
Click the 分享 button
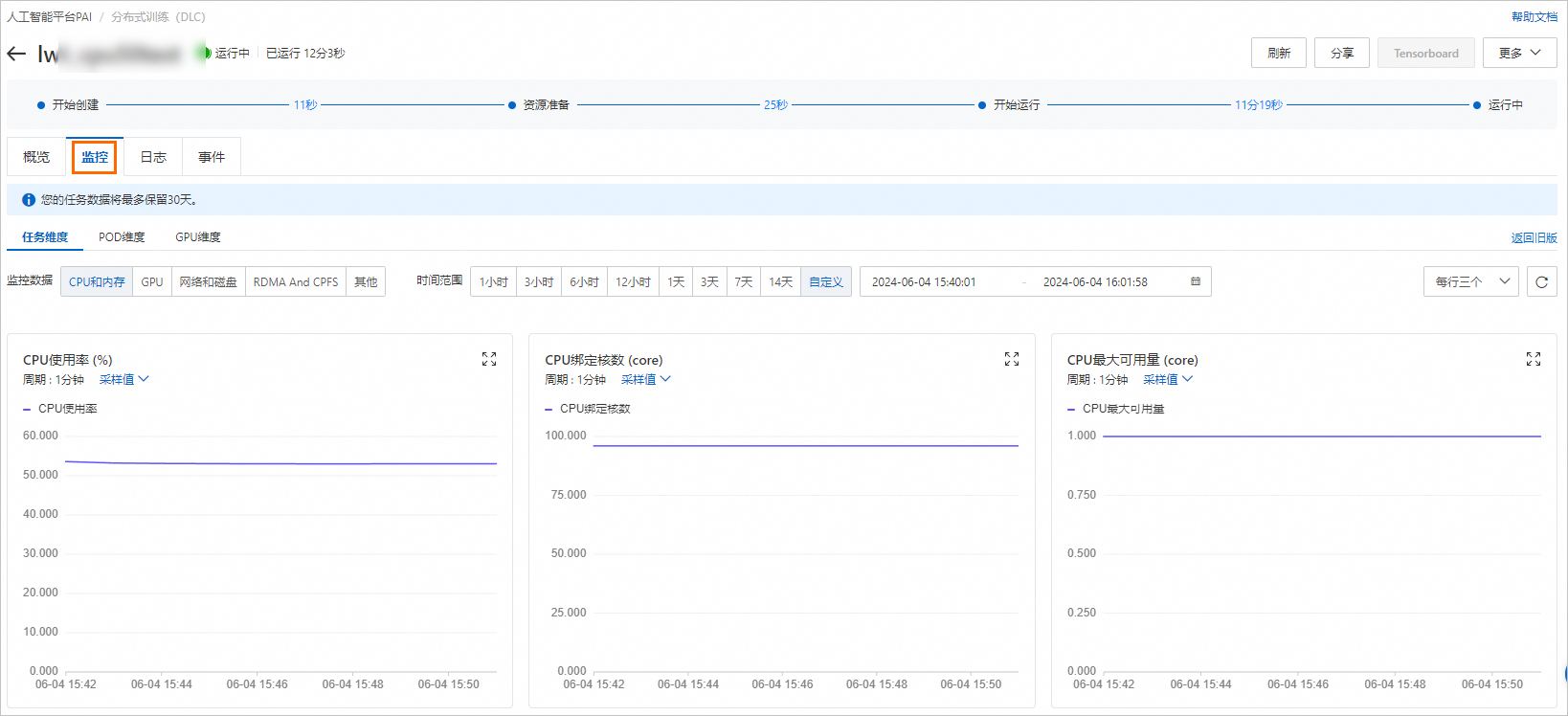click(1342, 53)
